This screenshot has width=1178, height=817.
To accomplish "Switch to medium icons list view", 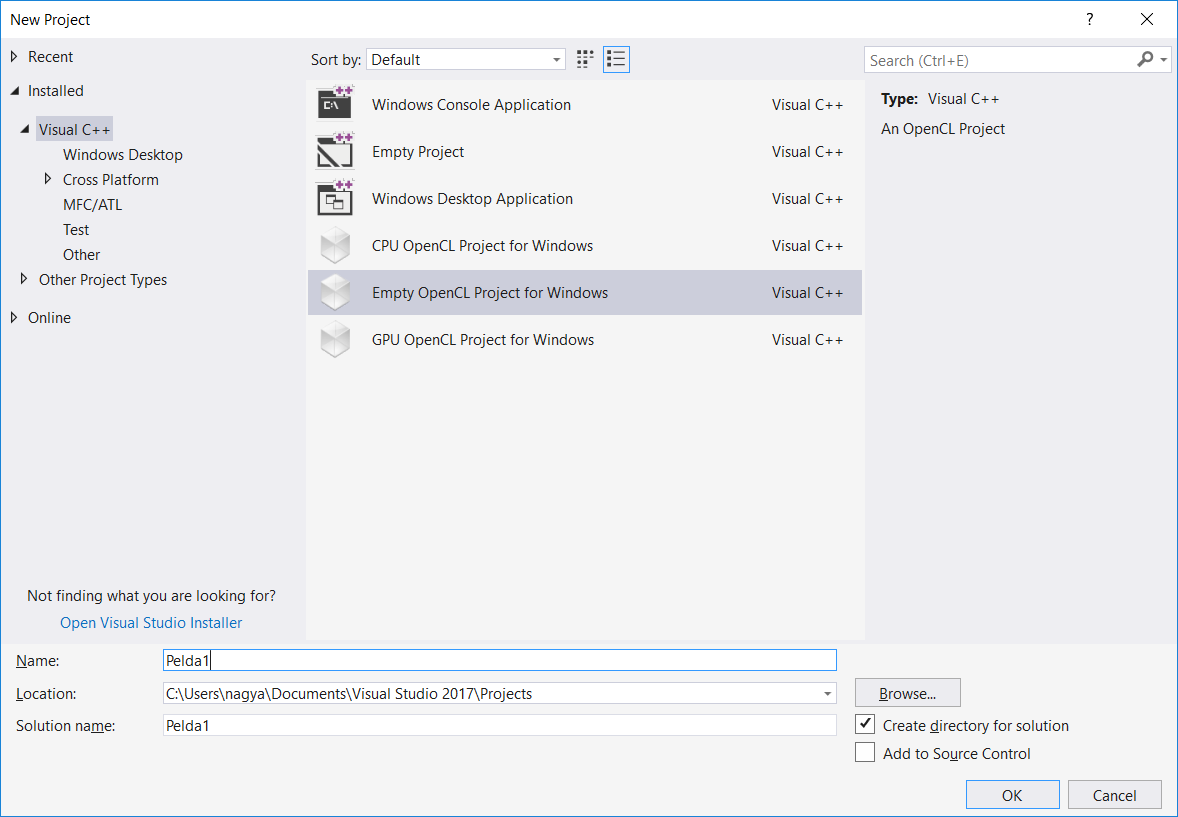I will (616, 60).
